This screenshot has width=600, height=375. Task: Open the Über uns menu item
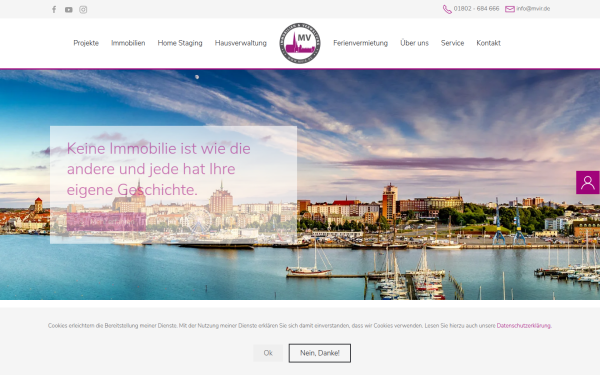(x=414, y=43)
